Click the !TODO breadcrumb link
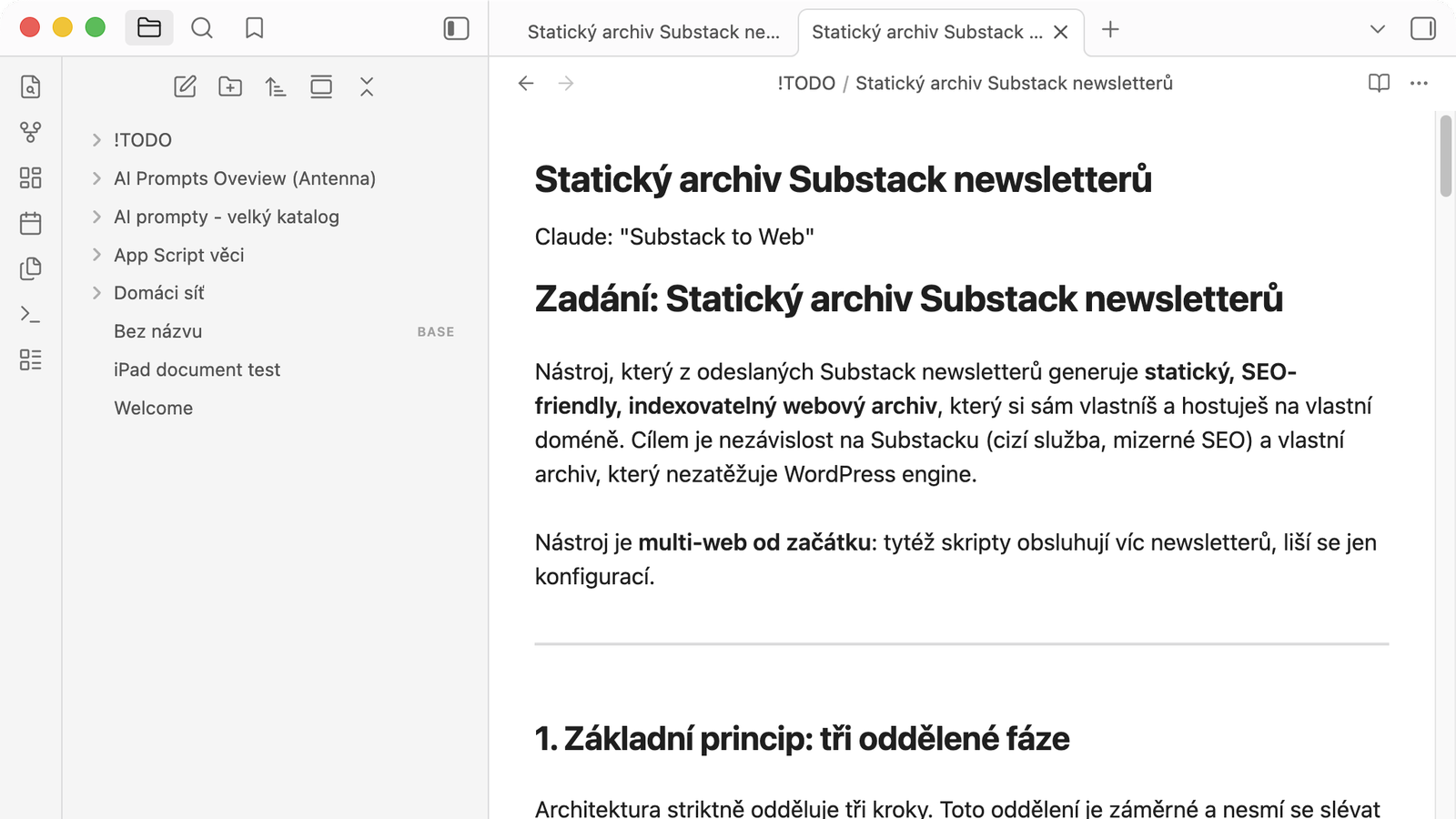The image size is (1456, 819). pyautogui.click(x=806, y=83)
